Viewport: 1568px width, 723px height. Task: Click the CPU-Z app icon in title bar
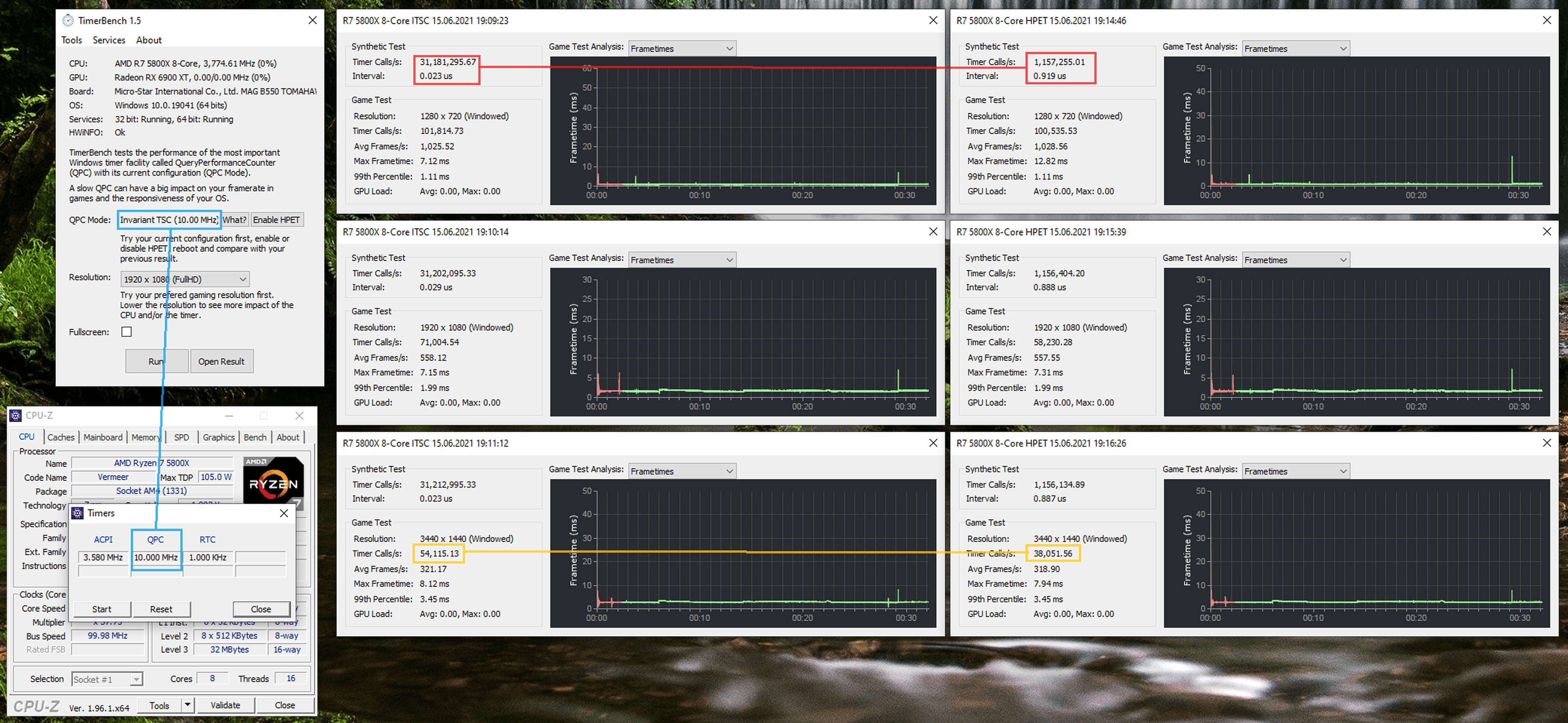16,415
